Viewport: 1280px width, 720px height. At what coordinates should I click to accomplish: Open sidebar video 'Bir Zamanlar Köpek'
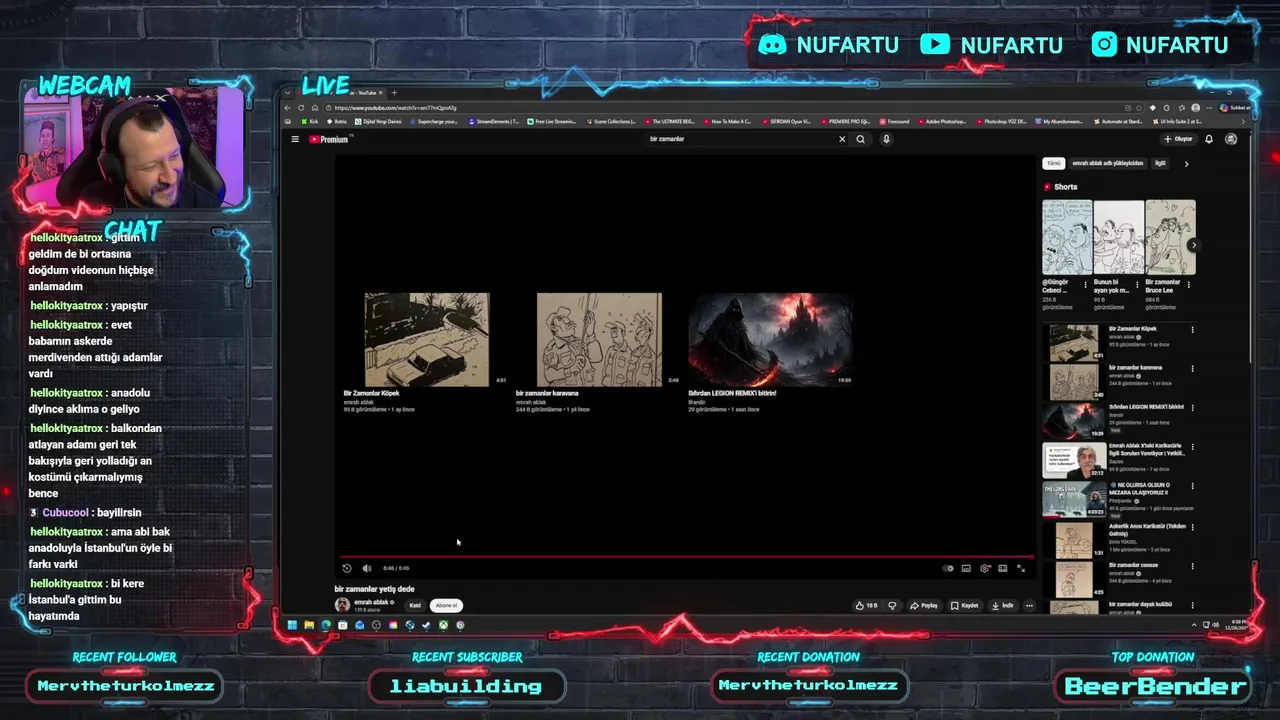tap(1073, 343)
